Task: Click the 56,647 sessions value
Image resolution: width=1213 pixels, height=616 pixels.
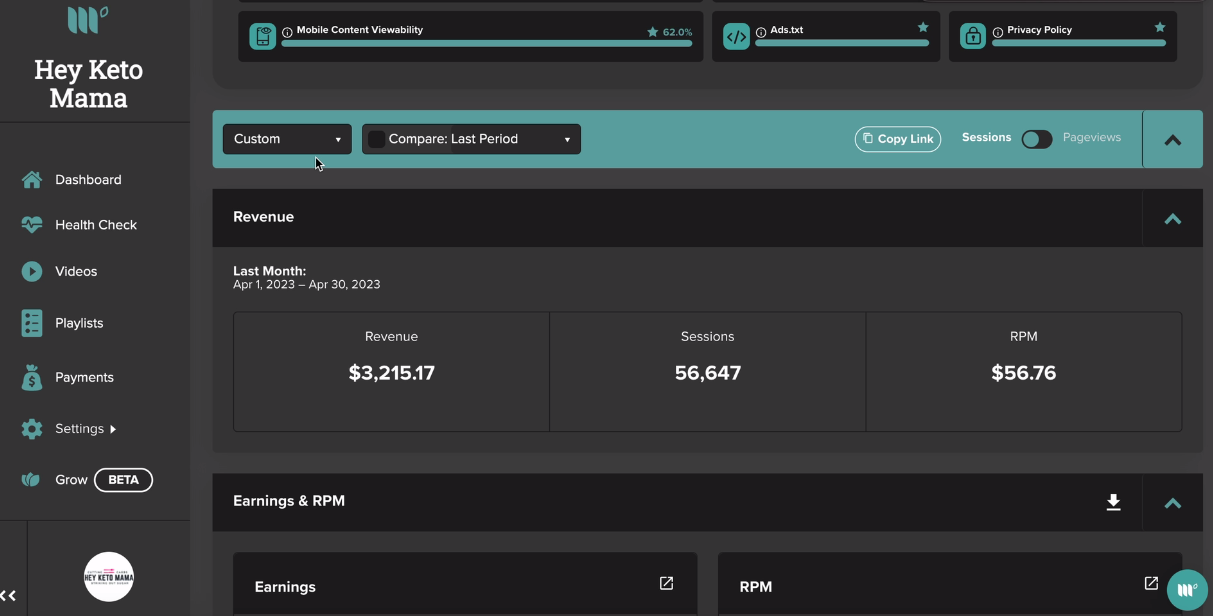Action: 708,373
